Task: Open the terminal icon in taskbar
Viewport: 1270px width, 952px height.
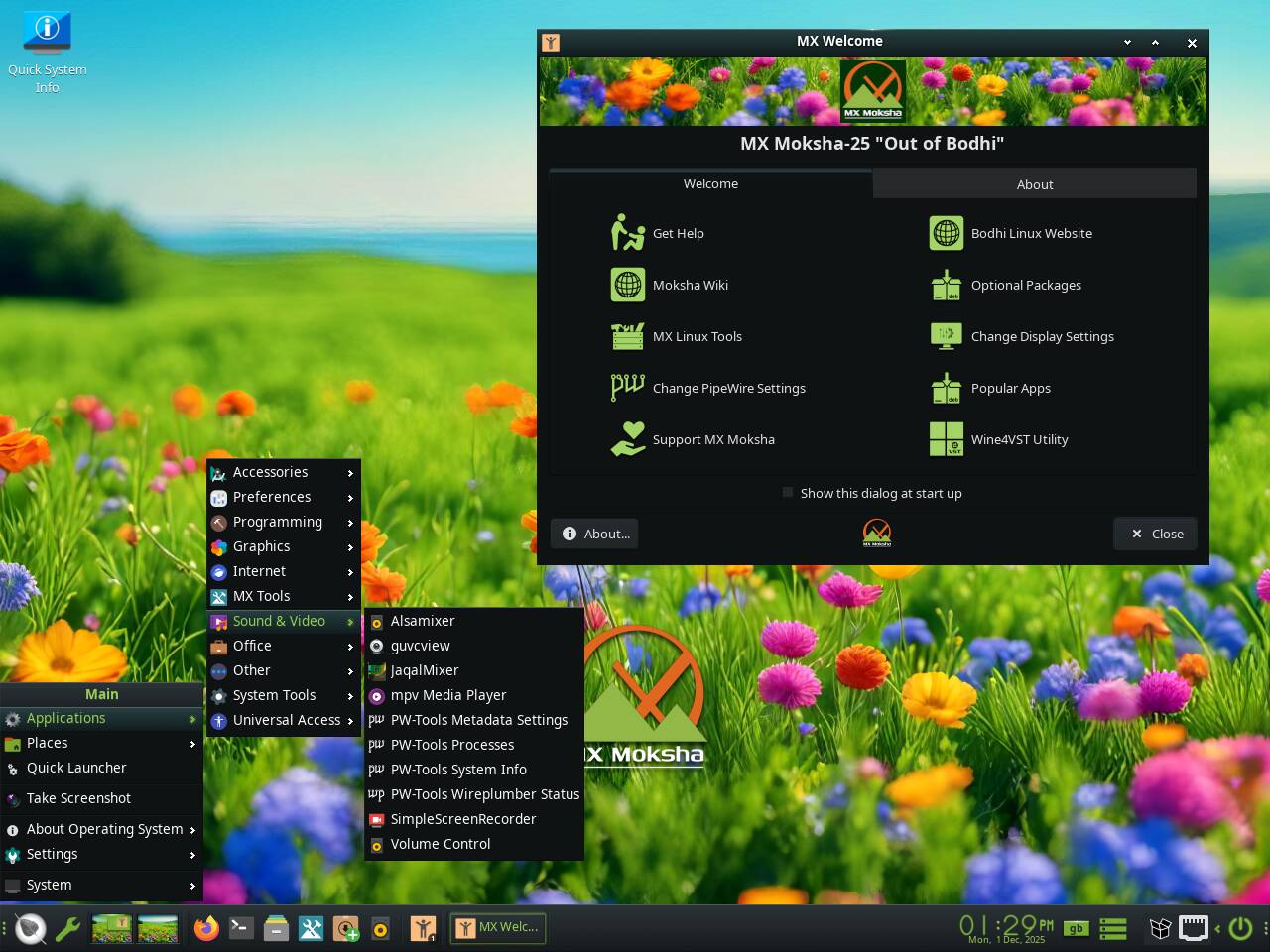Action: [x=241, y=928]
